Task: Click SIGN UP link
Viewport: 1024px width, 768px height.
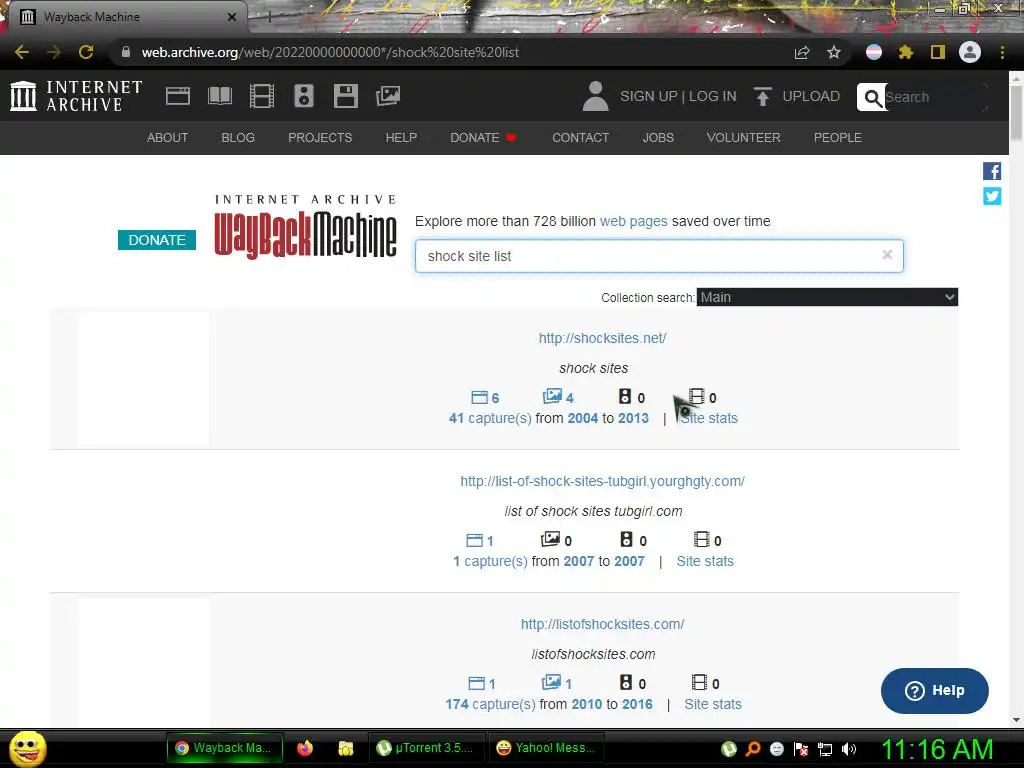Action: pyautogui.click(x=648, y=96)
